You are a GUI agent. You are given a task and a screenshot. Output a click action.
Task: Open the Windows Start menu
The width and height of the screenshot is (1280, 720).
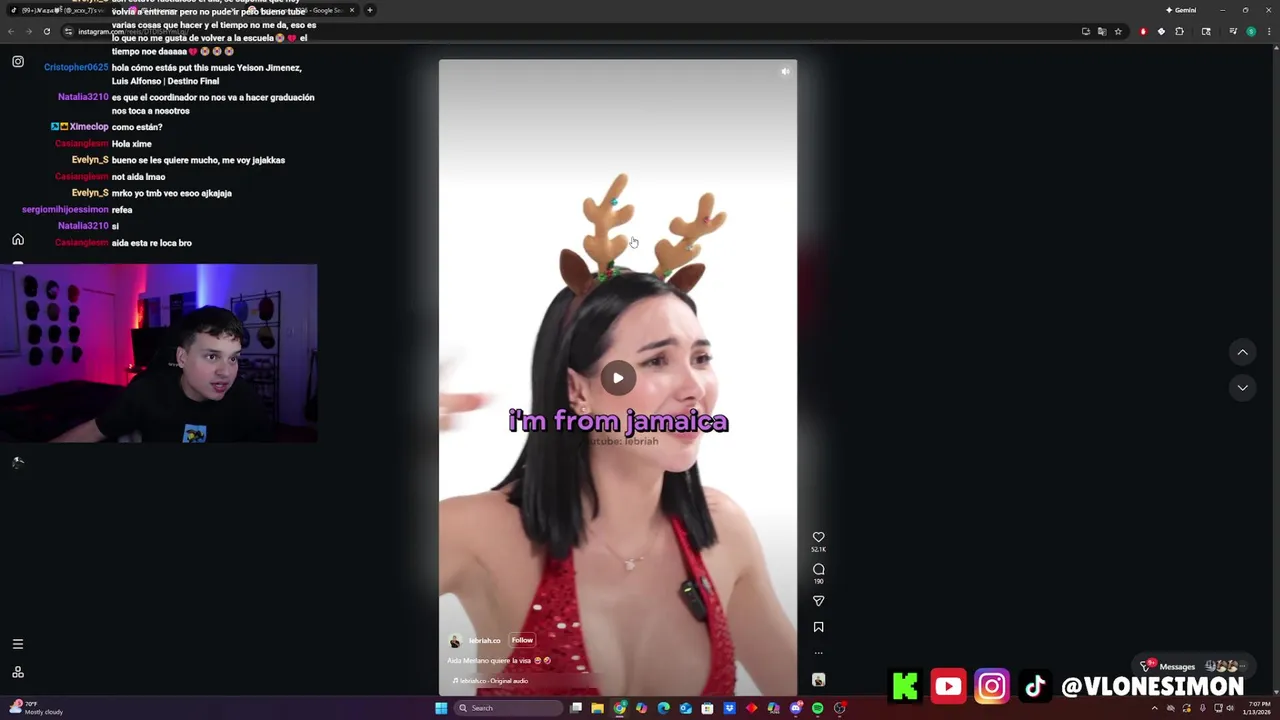click(x=441, y=708)
